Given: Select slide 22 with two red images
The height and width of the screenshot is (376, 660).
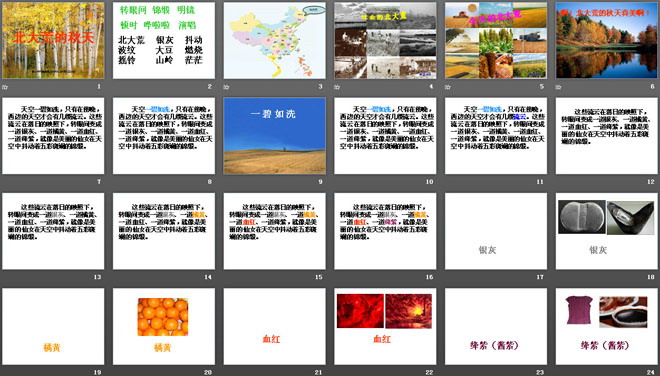Looking at the screenshot, I should (x=385, y=326).
